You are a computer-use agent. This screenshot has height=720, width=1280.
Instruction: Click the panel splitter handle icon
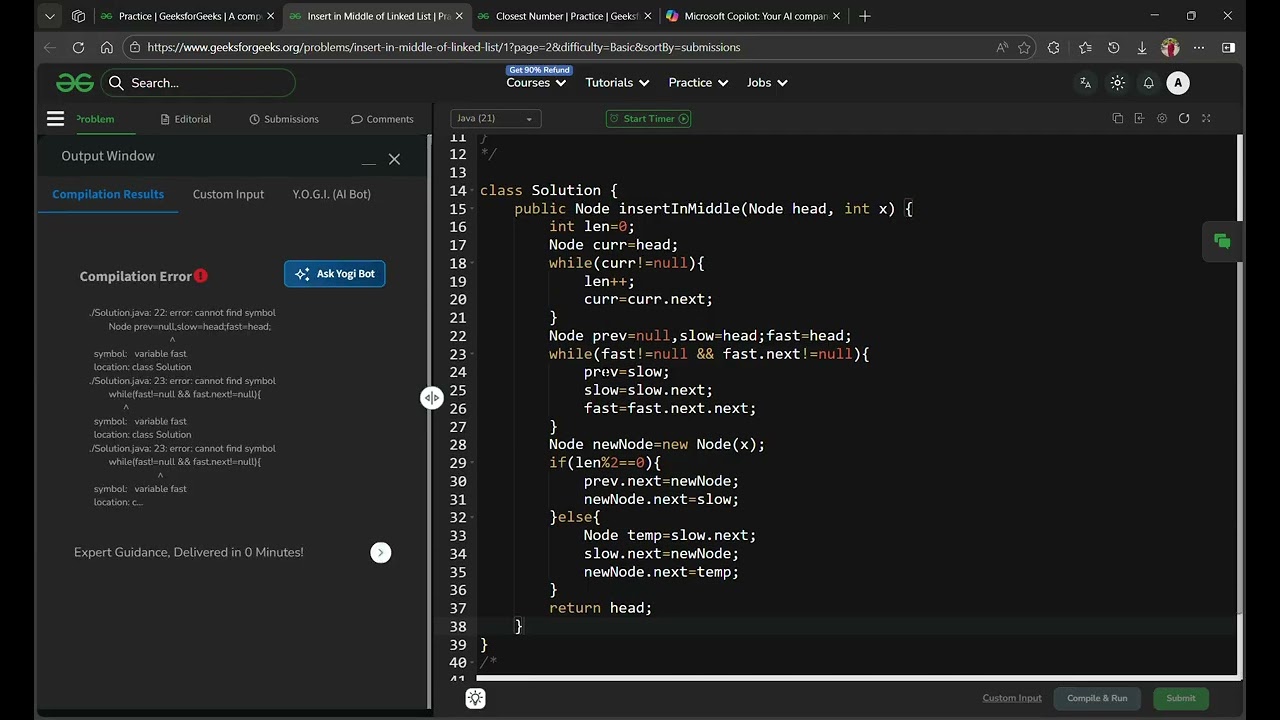tap(431, 398)
